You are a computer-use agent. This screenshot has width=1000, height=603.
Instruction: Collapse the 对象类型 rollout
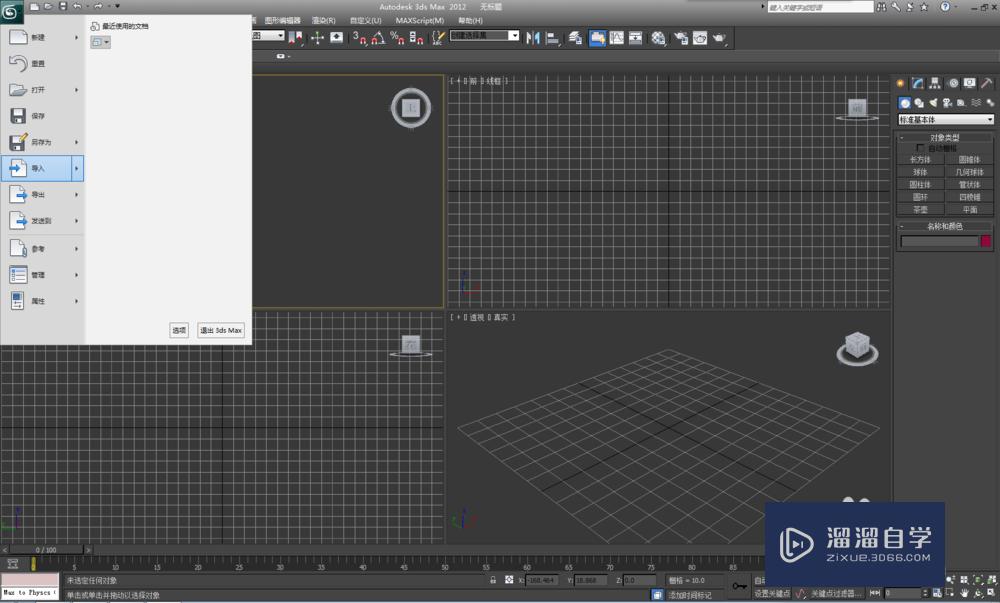point(944,137)
